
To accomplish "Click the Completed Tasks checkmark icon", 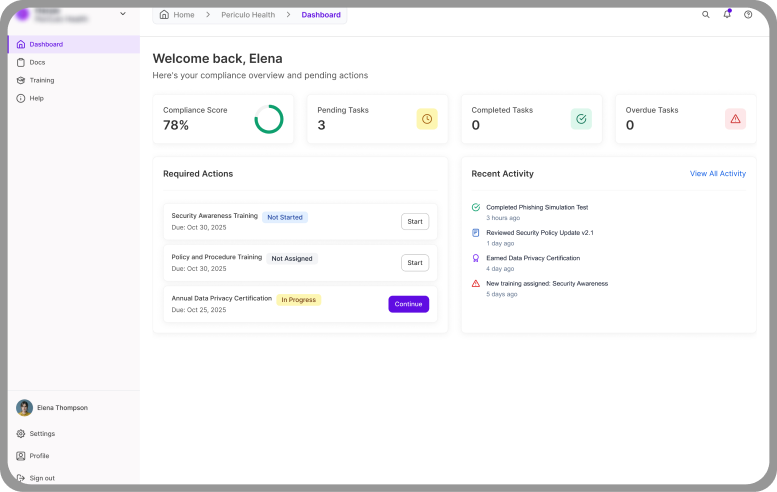I will point(581,119).
